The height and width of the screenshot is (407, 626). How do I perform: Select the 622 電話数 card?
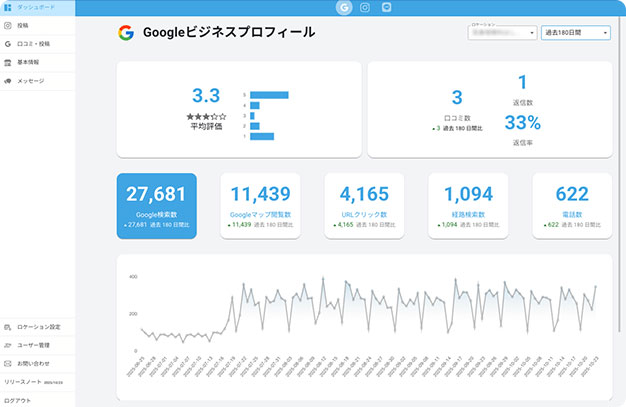(572, 206)
